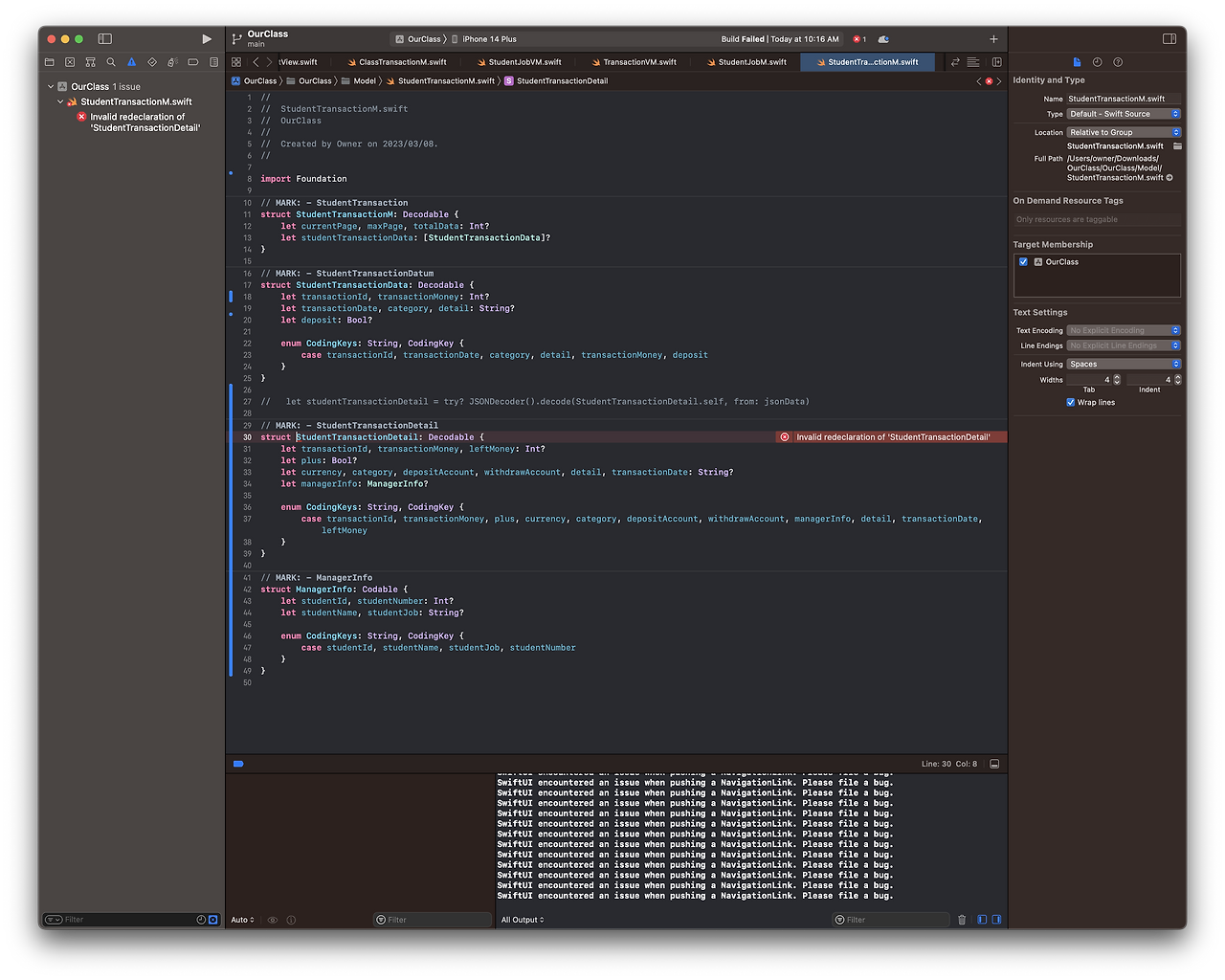1225x980 pixels.
Task: Open the Issue navigator in the sidebar
Action: (131, 62)
